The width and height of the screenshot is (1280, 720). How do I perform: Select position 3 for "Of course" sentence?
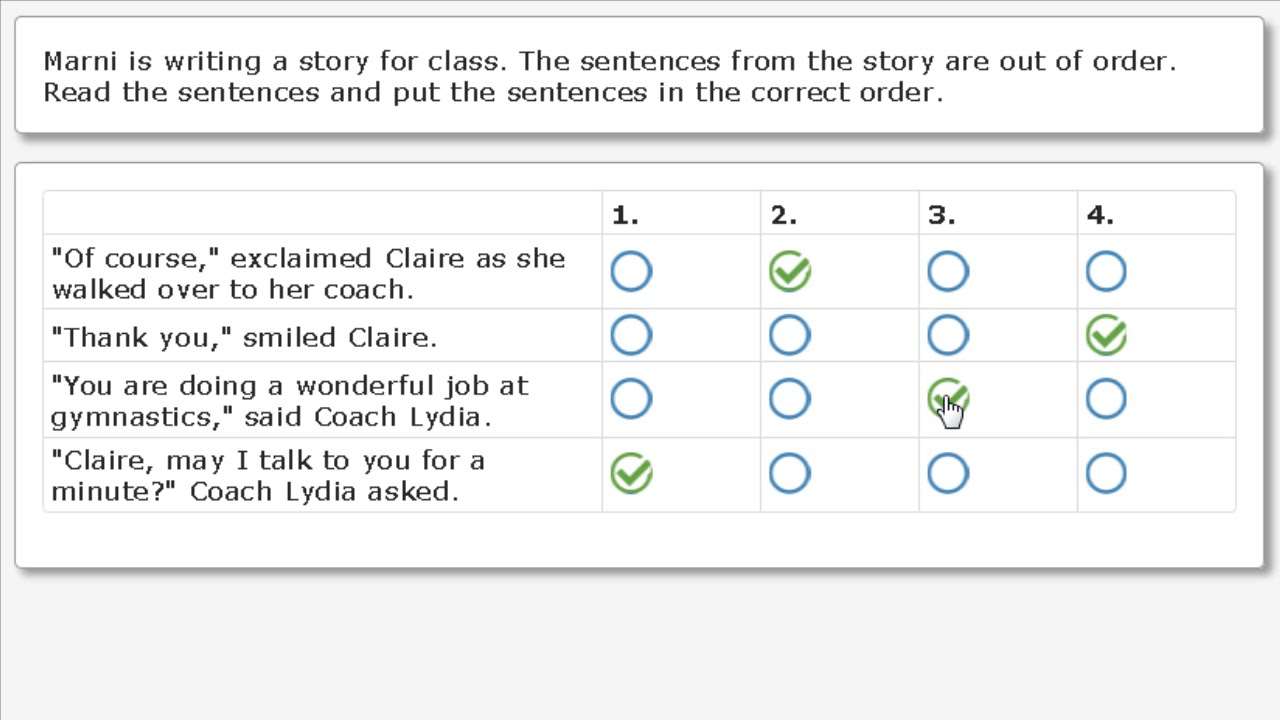click(x=948, y=272)
